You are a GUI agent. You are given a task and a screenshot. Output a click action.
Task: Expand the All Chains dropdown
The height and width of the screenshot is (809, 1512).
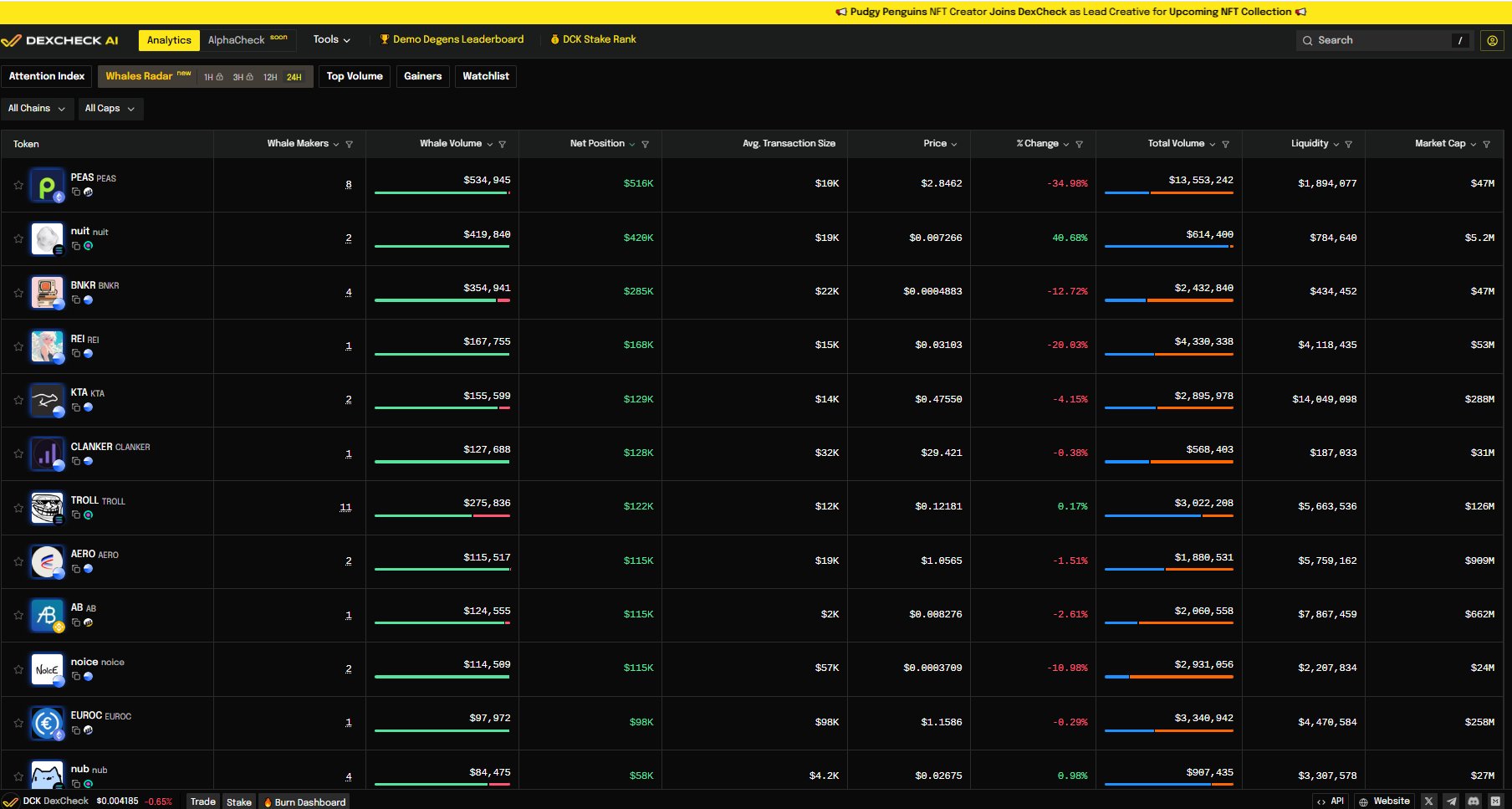pos(37,109)
